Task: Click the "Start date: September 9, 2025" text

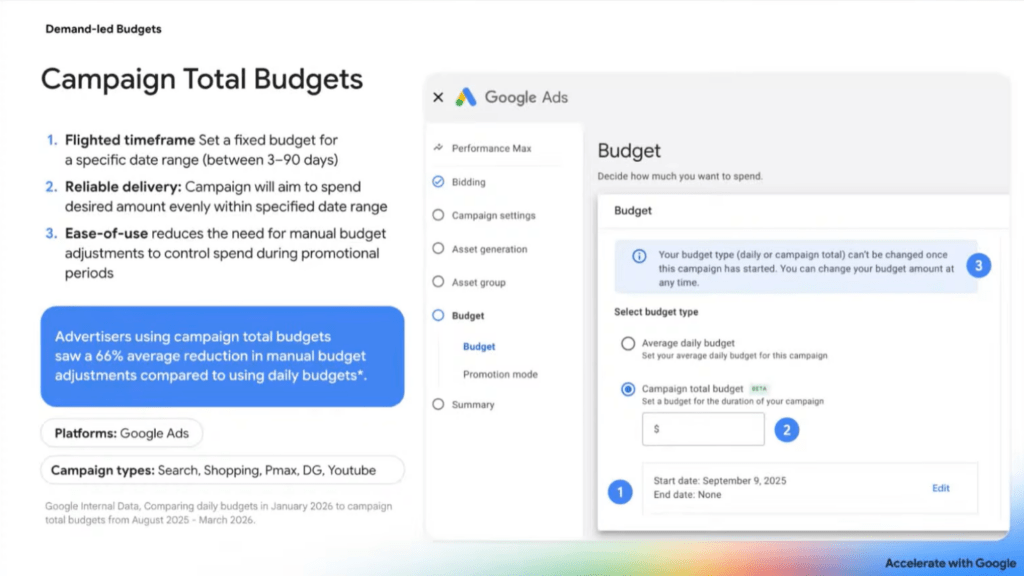Action: 720,481
